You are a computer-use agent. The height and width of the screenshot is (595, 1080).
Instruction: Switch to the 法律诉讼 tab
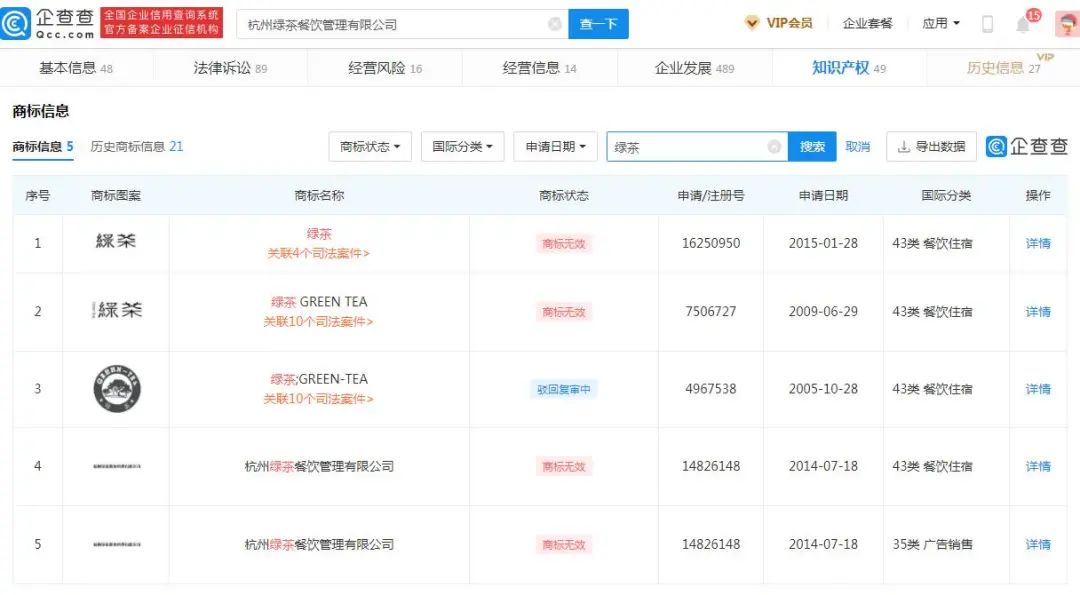pyautogui.click(x=230, y=67)
